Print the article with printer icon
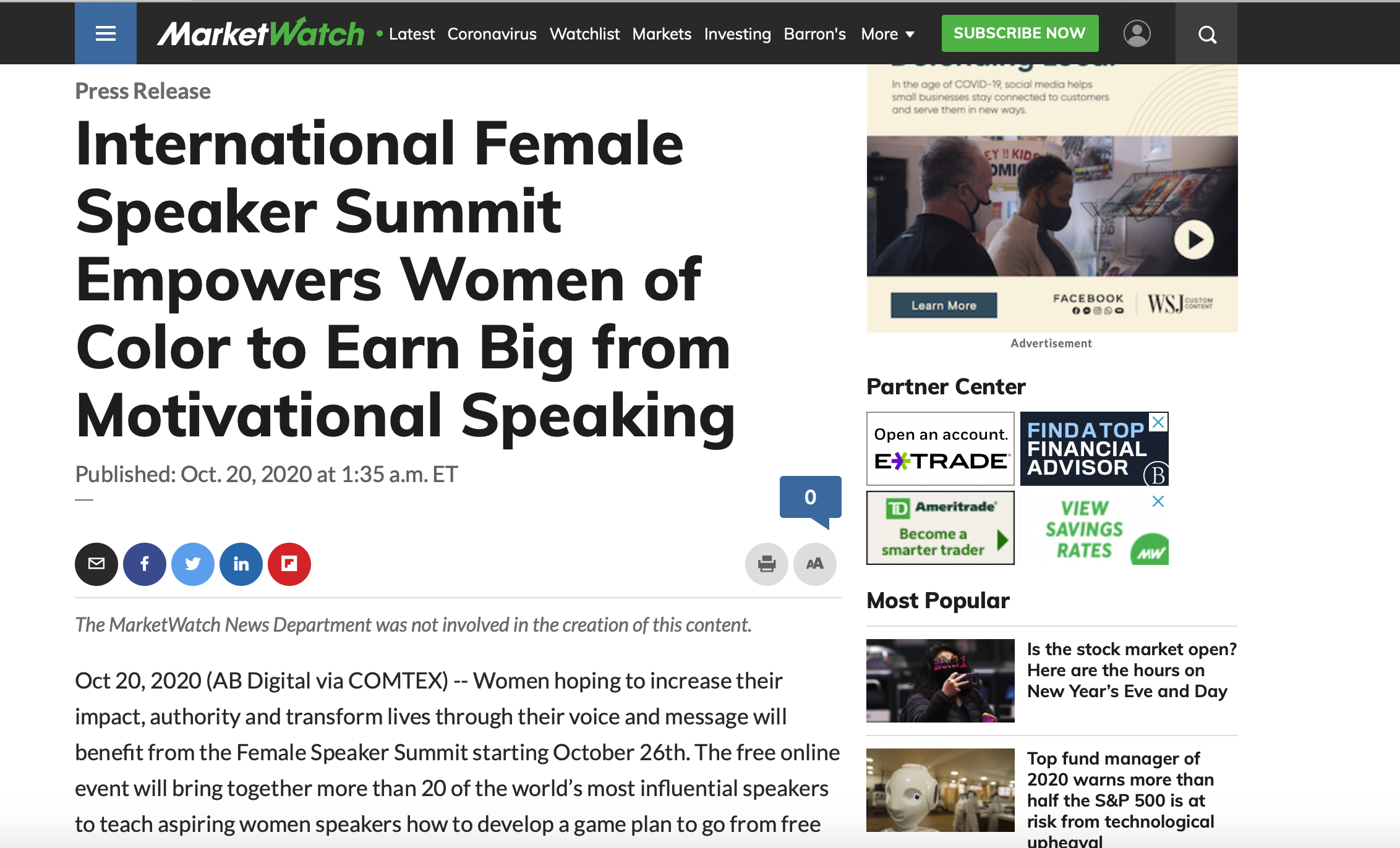 [x=767, y=564]
